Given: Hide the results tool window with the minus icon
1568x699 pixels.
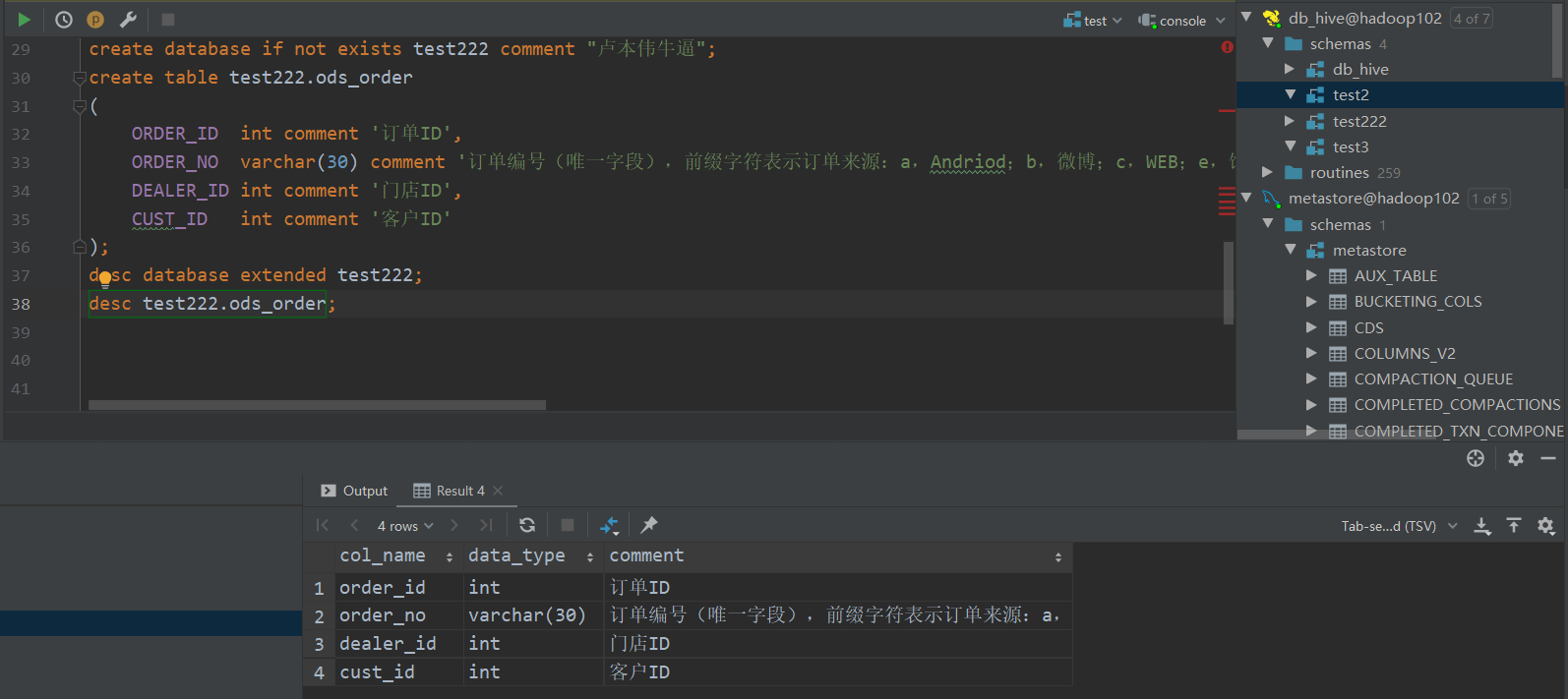Looking at the screenshot, I should coord(1548,458).
